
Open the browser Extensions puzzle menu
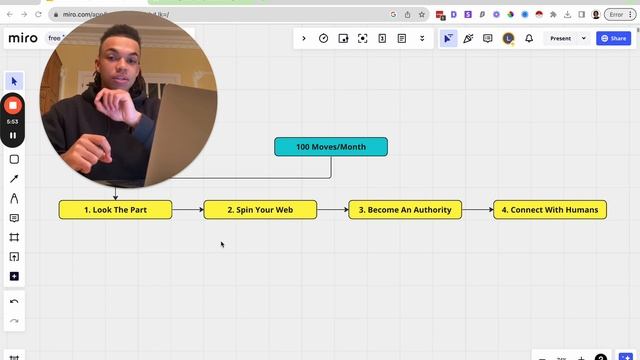pyautogui.click(x=553, y=14)
